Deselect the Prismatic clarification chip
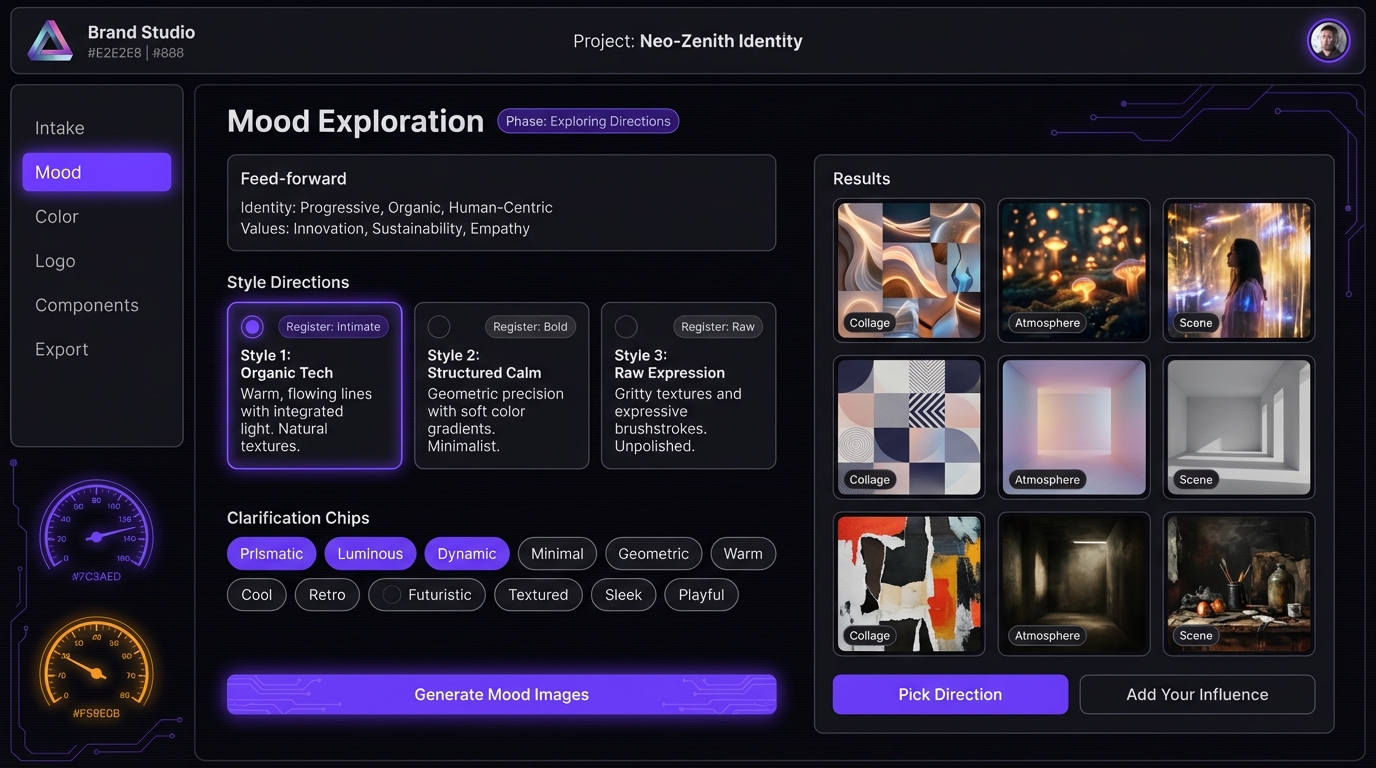This screenshot has height=768, width=1376. (271, 553)
